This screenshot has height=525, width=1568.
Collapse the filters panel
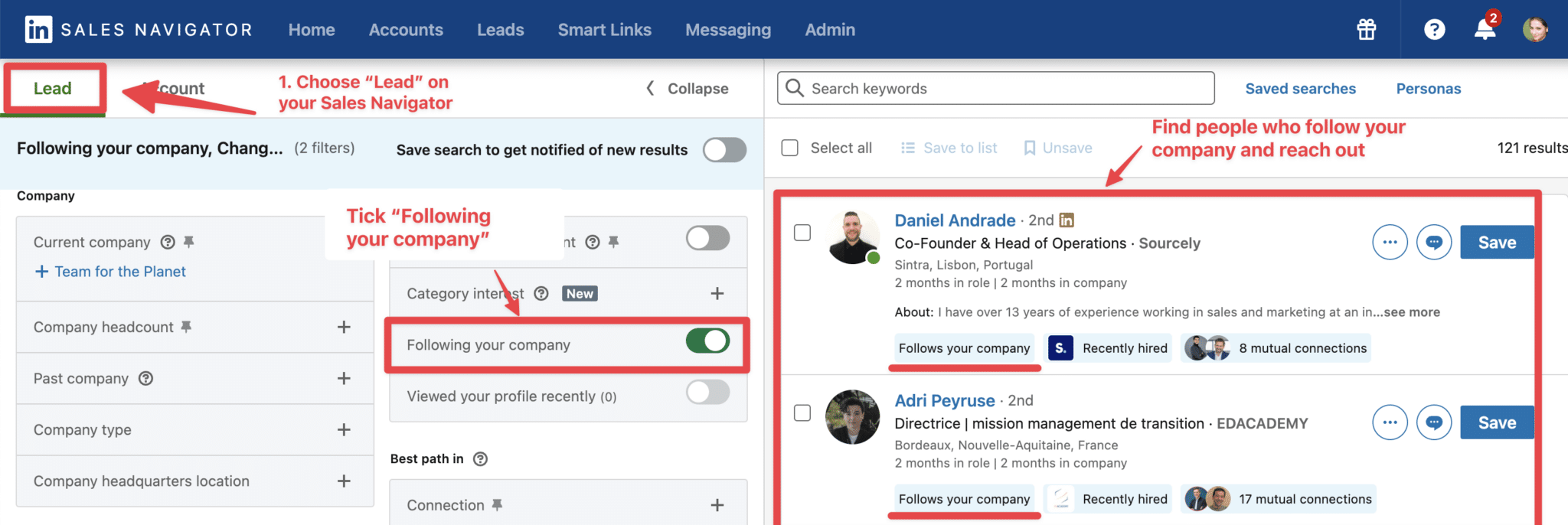[x=687, y=89]
